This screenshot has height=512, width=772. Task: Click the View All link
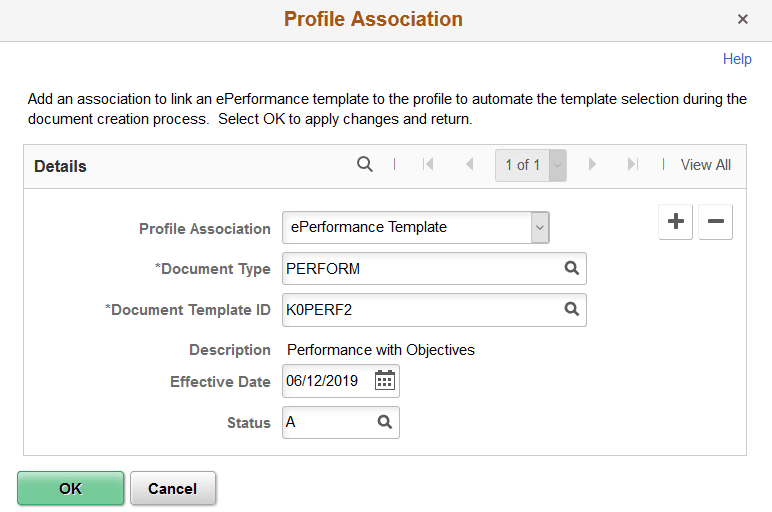(705, 165)
